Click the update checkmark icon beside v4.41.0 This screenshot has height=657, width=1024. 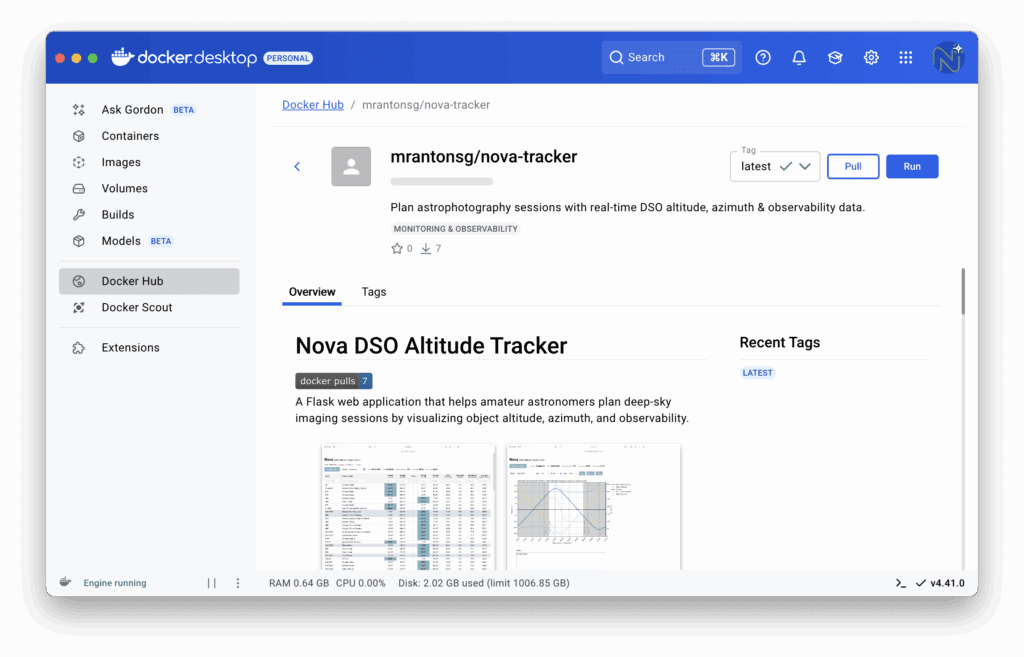point(921,583)
